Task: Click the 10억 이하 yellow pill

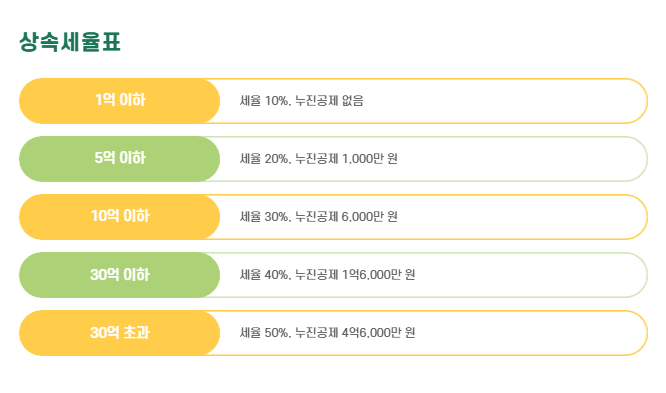Action: [x=120, y=217]
